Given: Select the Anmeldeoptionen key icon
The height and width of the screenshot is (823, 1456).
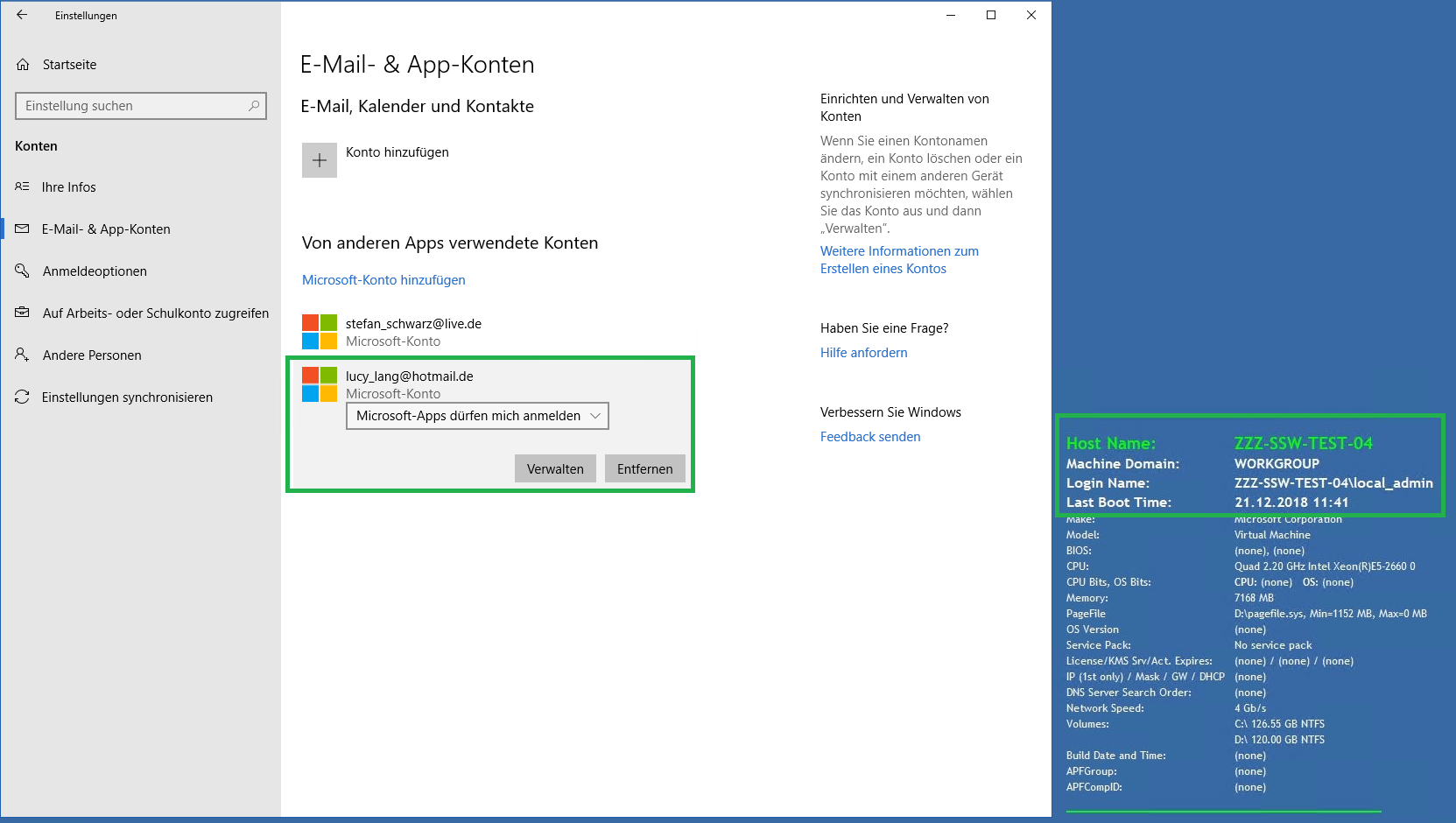Looking at the screenshot, I should pos(22,271).
